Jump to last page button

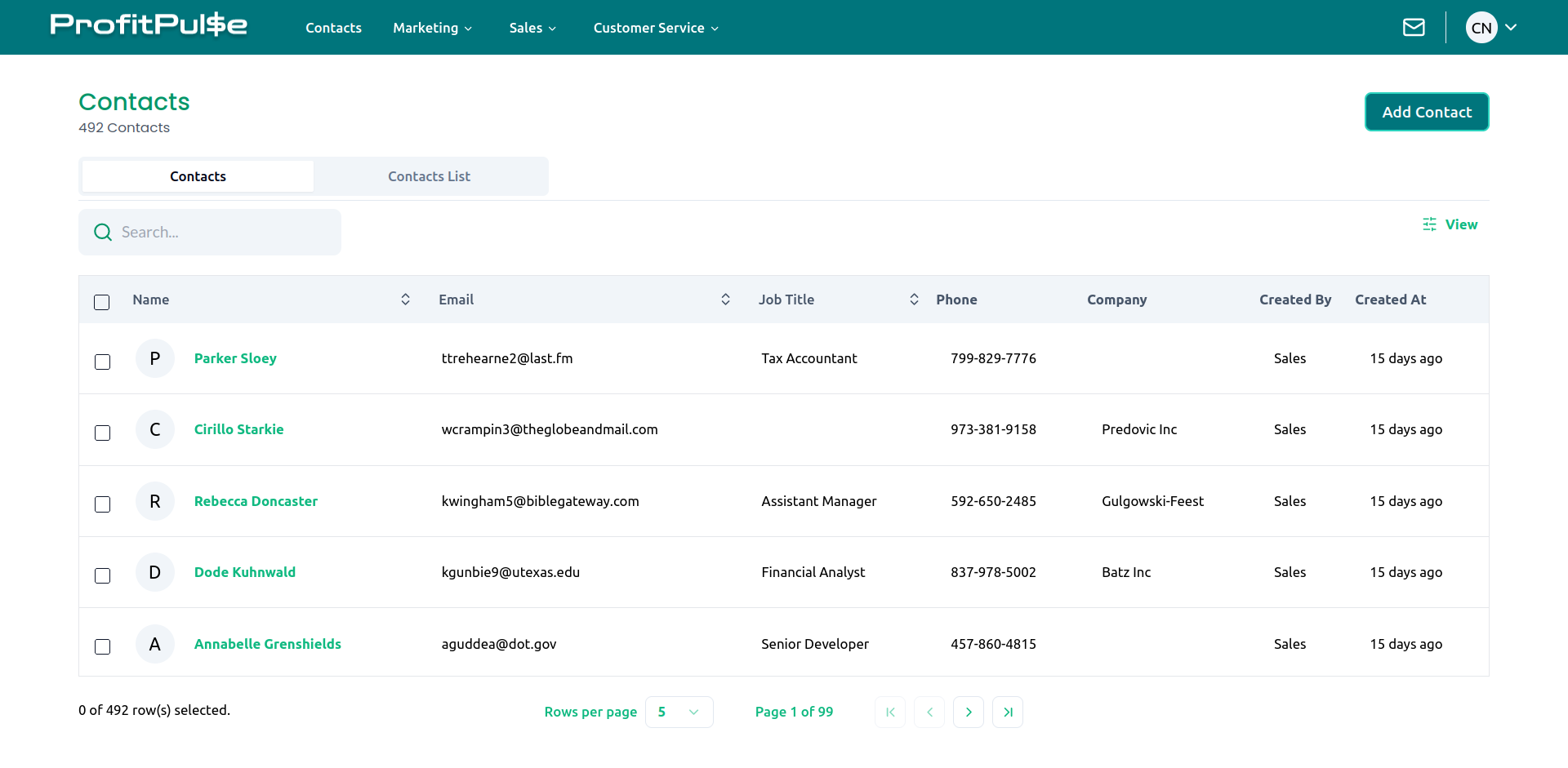1008,712
